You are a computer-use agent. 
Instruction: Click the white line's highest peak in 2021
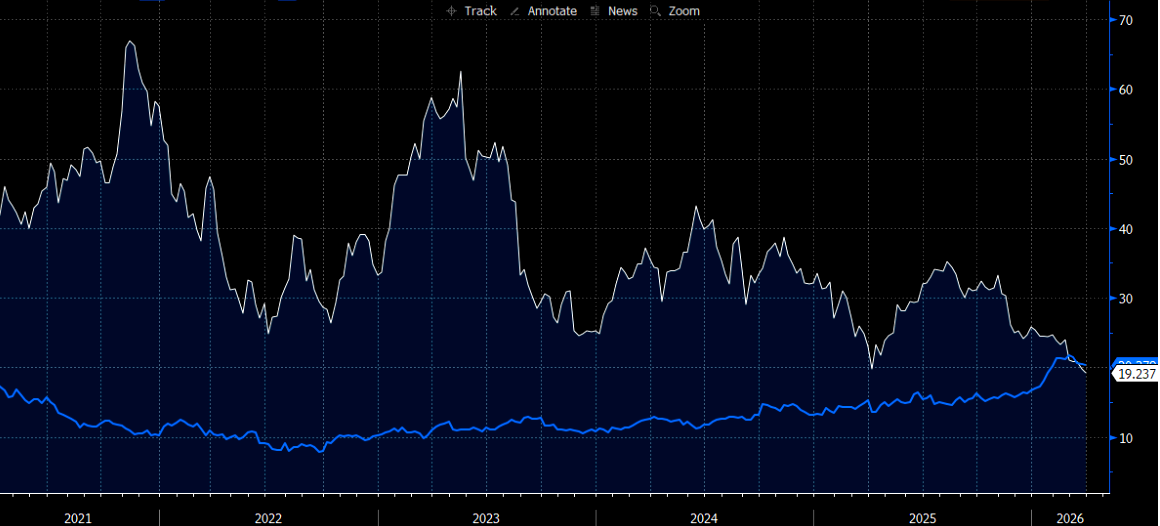pos(130,42)
